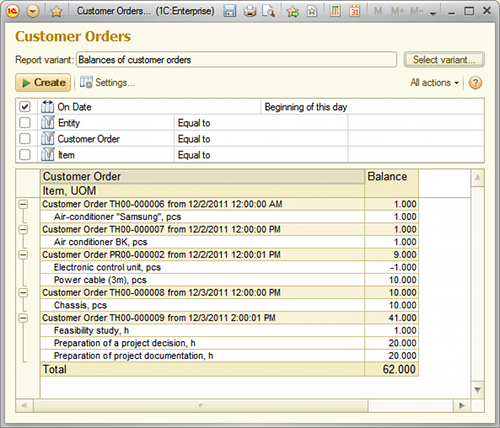Image resolution: width=500 pixels, height=428 pixels.
Task: Enable the Entity filter checkbox
Action: pos(25,123)
